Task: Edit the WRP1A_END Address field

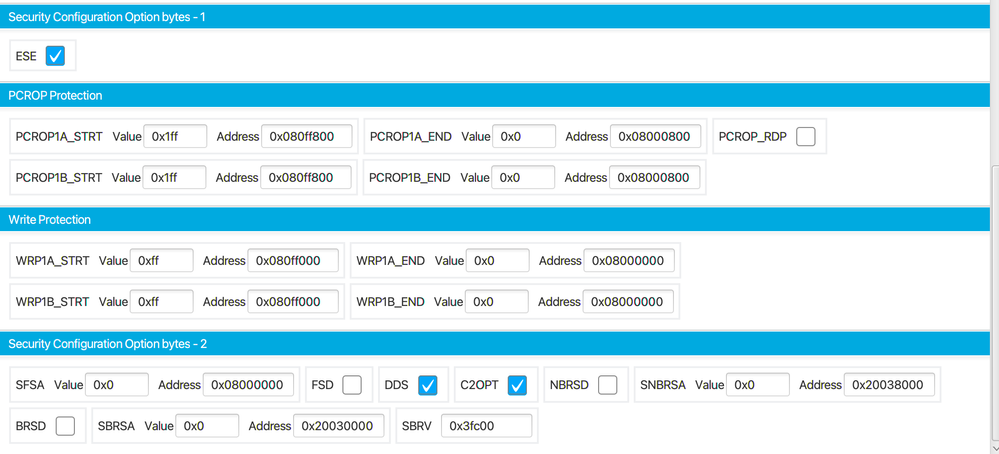Action: [x=629, y=260]
